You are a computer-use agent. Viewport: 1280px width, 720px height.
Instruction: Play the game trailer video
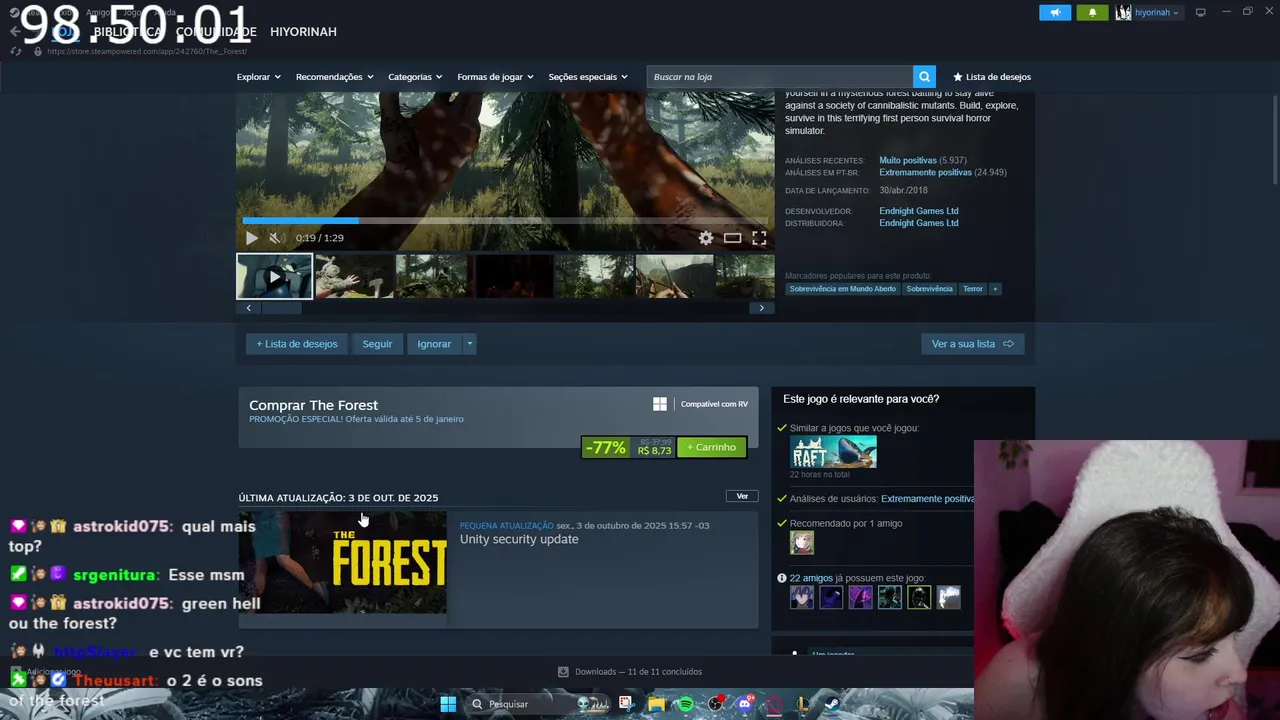click(251, 238)
